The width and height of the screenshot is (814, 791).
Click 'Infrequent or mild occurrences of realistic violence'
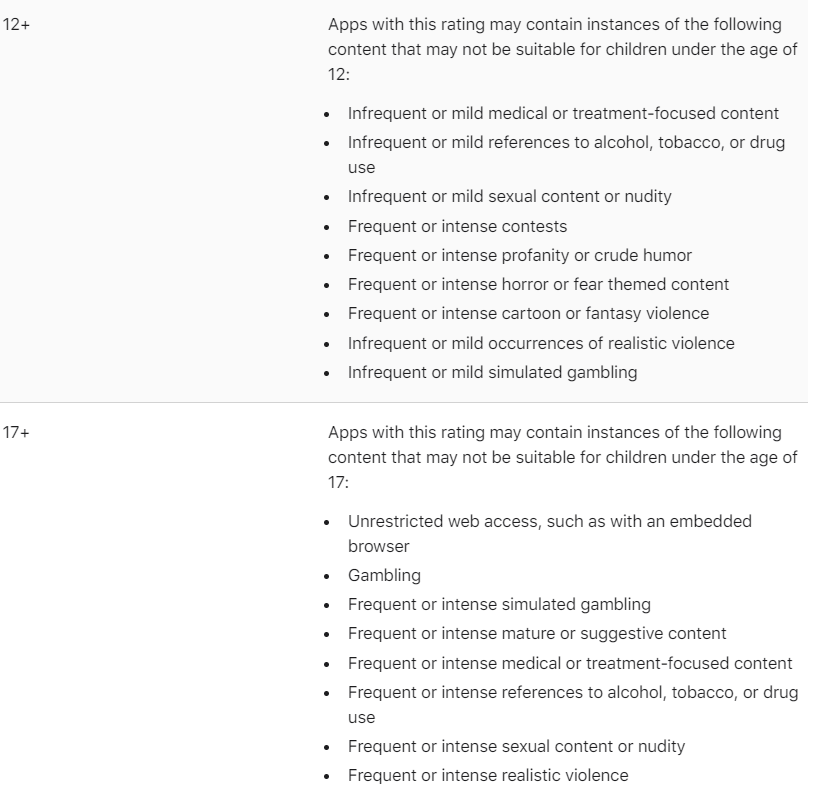[541, 343]
